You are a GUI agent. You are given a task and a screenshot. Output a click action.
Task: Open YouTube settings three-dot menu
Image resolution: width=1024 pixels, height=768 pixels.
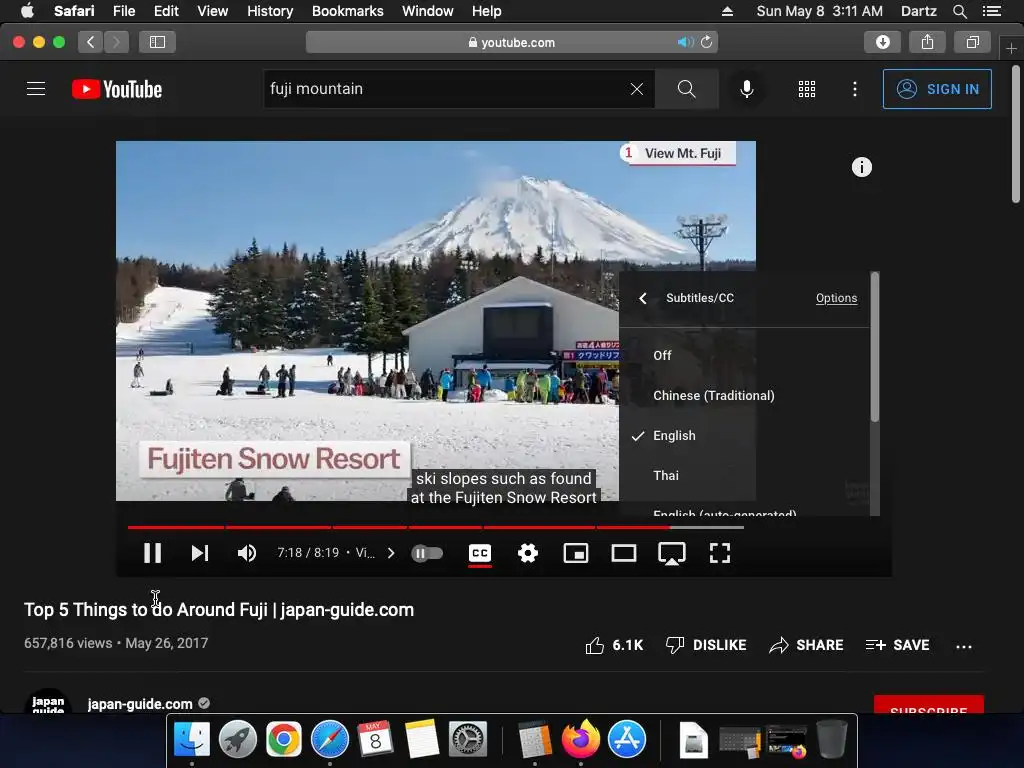854,89
